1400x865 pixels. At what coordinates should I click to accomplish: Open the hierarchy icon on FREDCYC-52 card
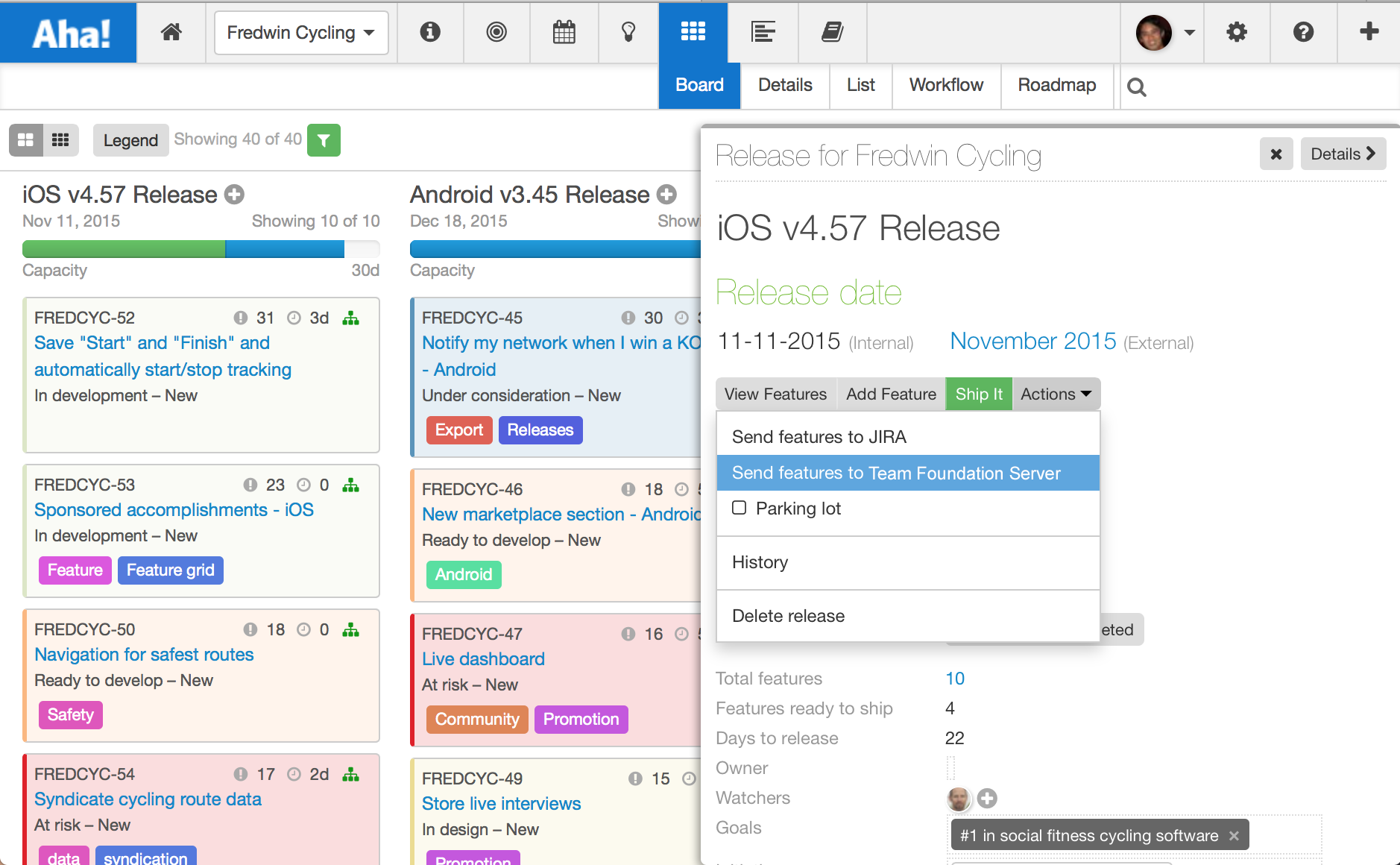point(350,318)
